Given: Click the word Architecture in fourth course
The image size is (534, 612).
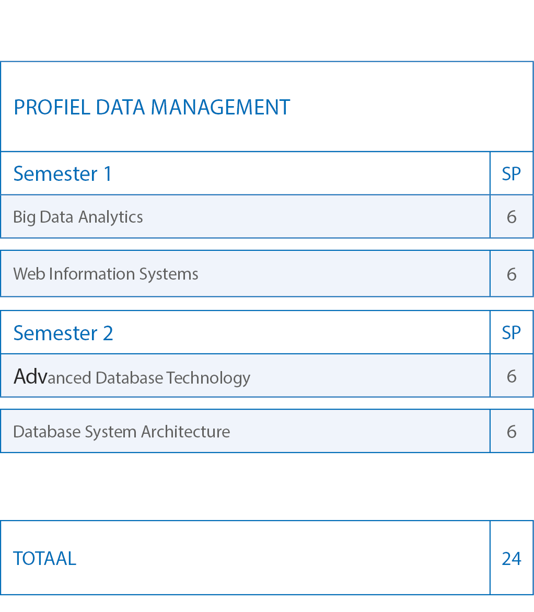Looking at the screenshot, I should tap(185, 432).
